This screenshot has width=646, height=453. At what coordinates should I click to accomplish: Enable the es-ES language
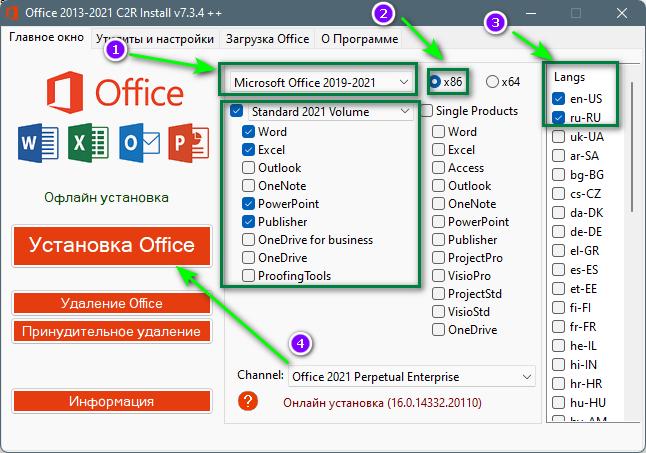(558, 270)
